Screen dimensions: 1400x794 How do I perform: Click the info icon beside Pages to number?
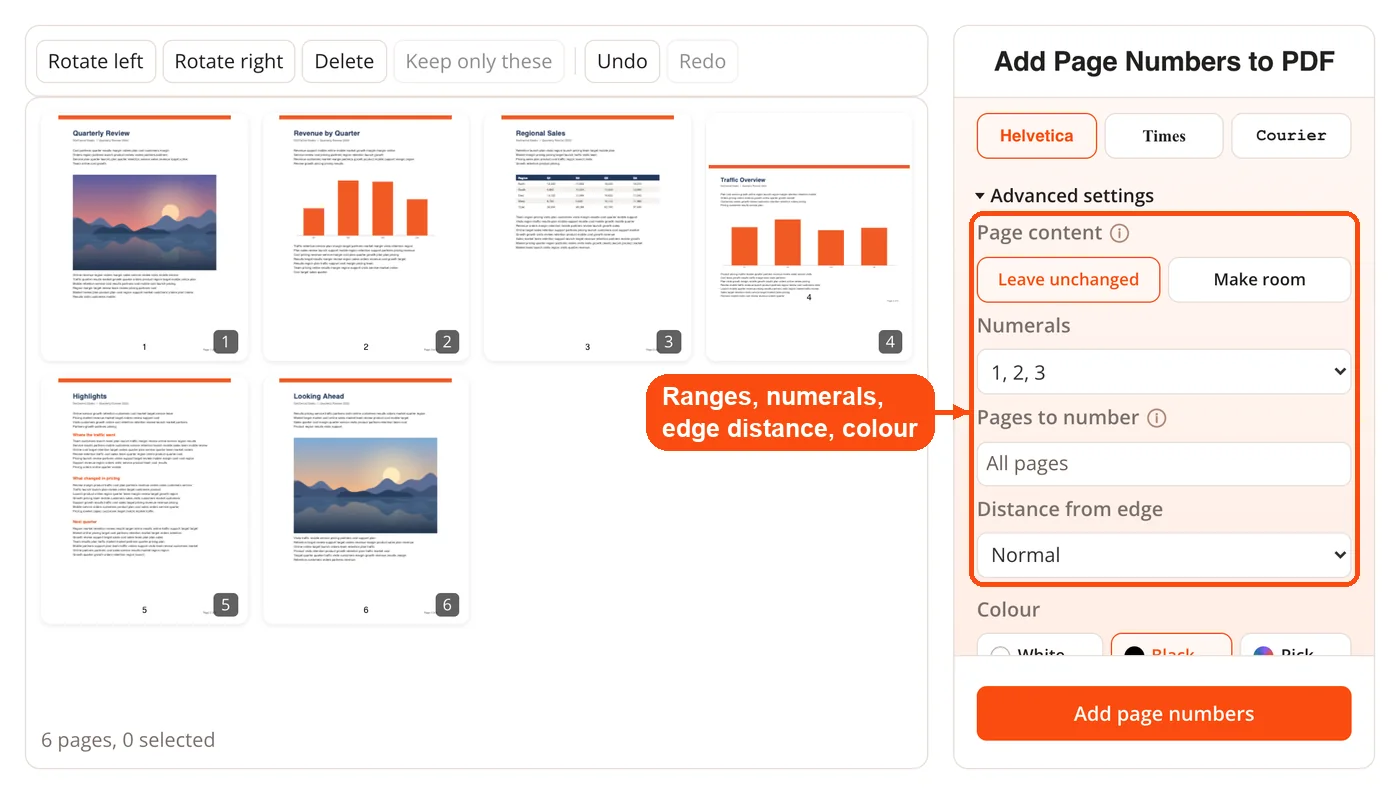pyautogui.click(x=1156, y=418)
